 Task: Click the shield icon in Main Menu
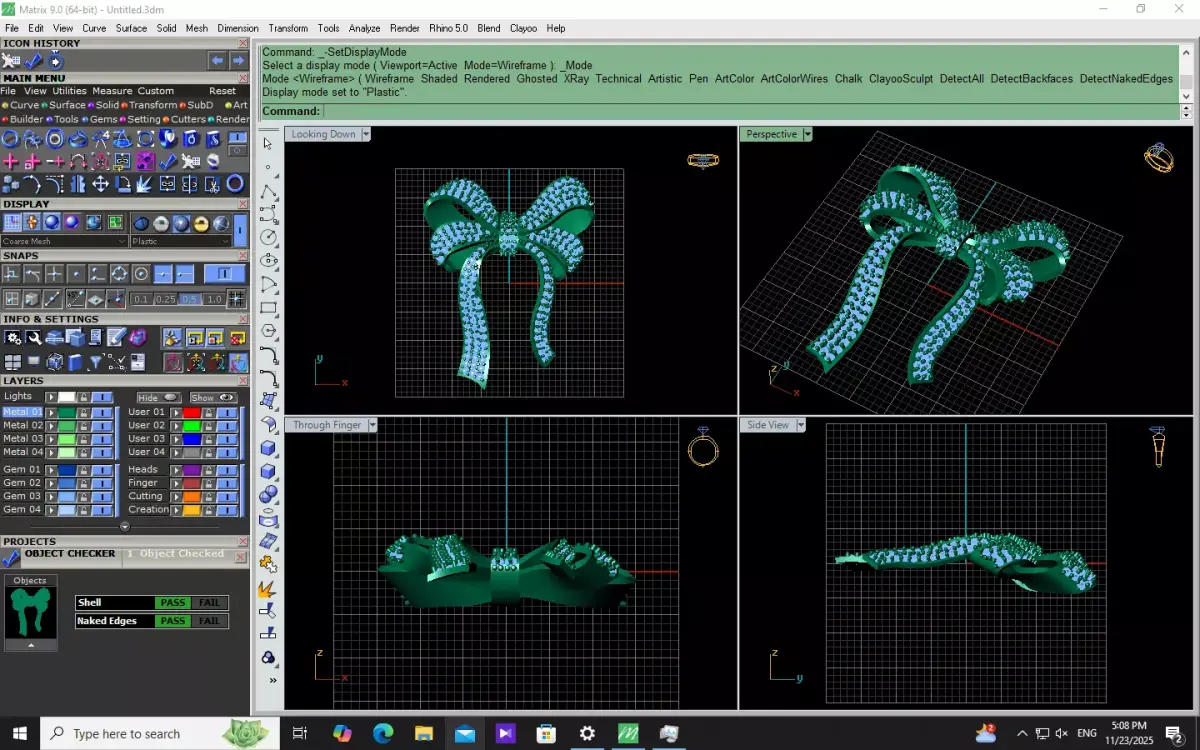(167, 139)
